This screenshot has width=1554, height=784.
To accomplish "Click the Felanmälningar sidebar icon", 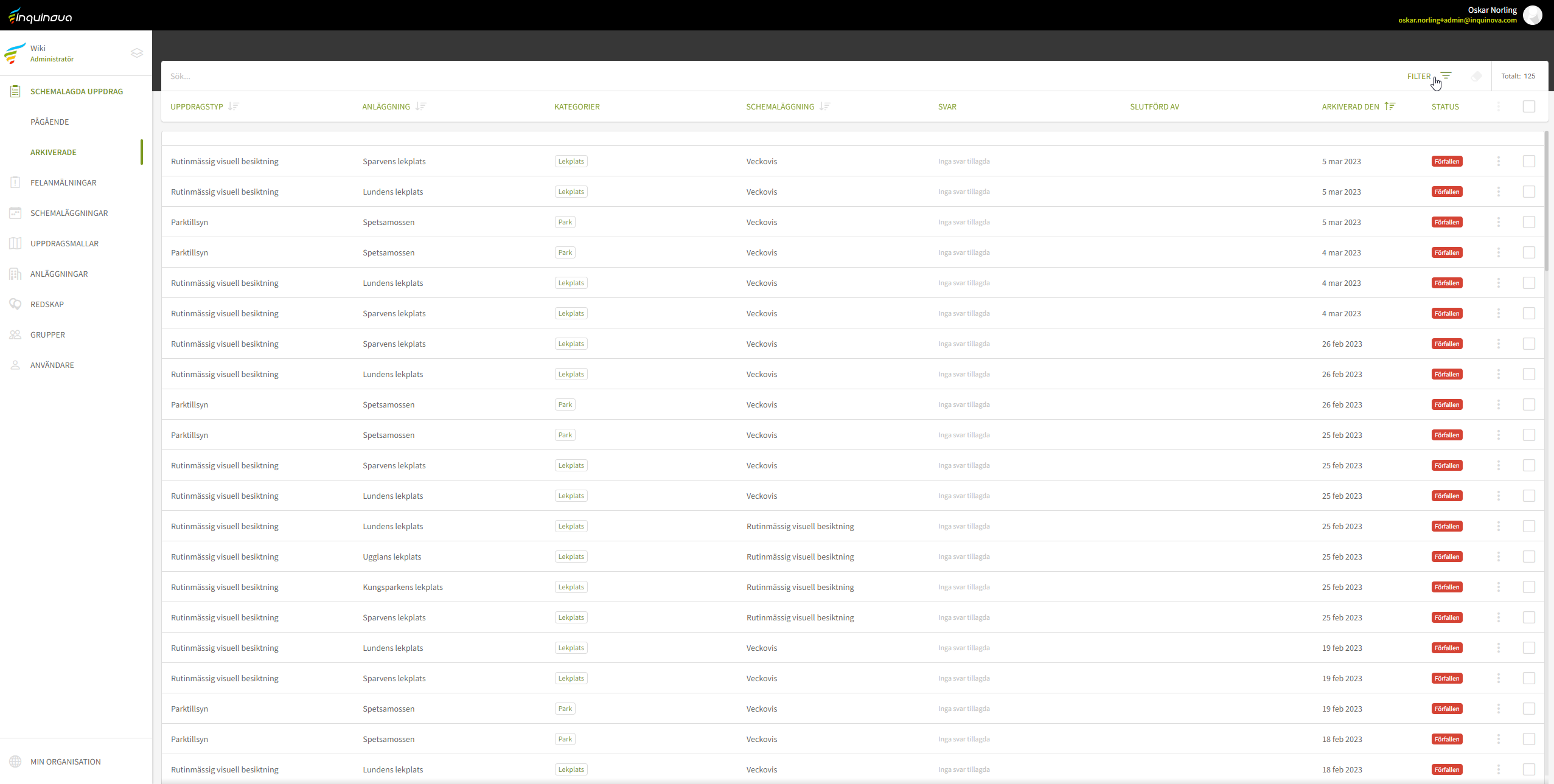I will point(15,182).
